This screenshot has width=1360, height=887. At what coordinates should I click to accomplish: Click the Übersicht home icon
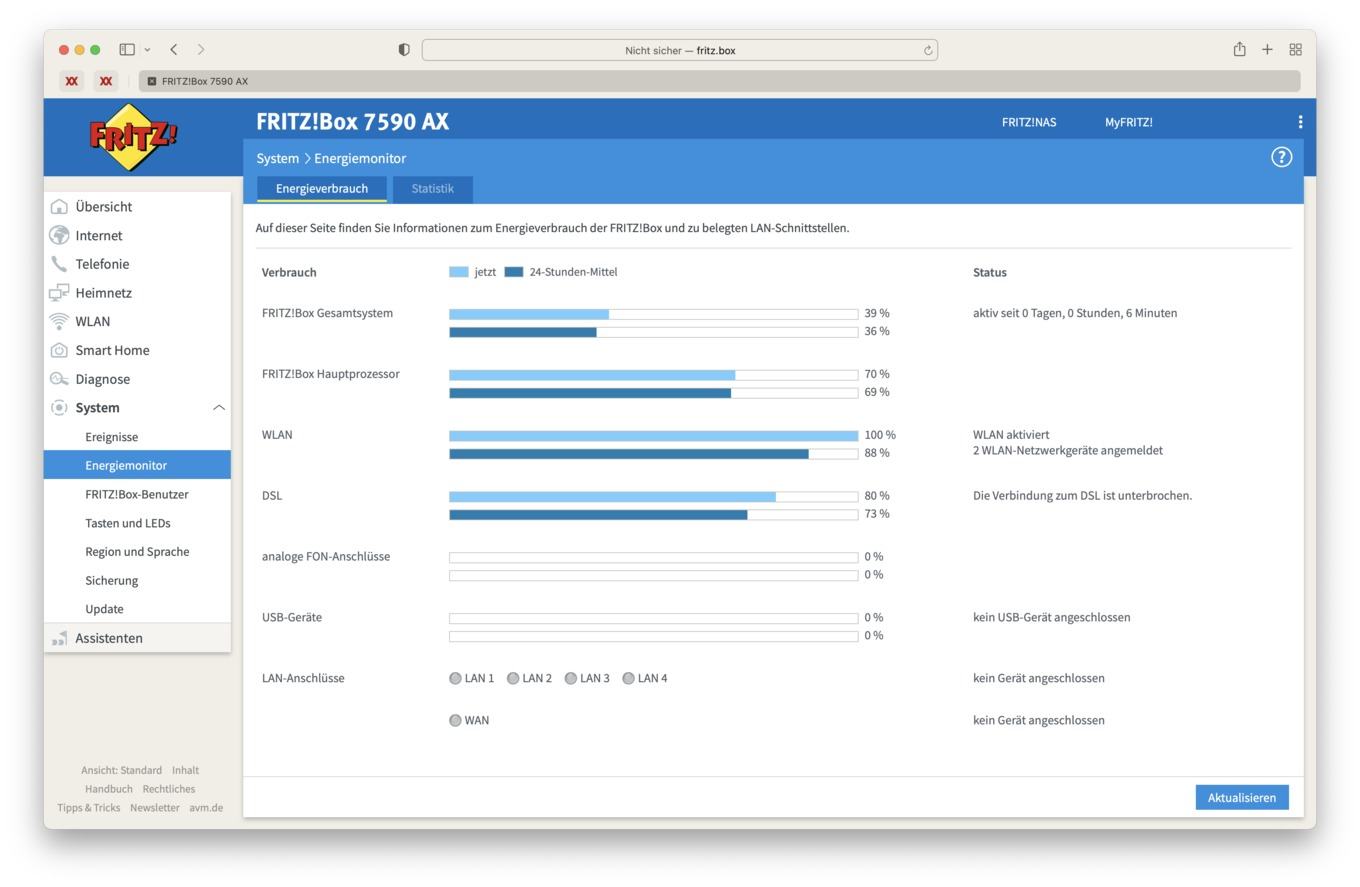pyautogui.click(x=59, y=207)
